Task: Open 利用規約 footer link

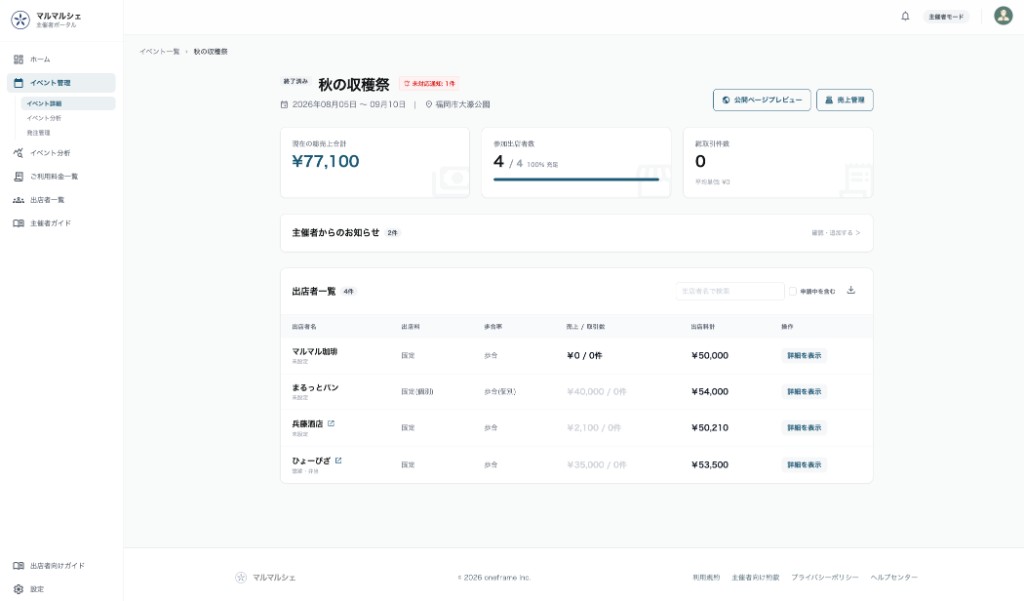Action: [706, 577]
